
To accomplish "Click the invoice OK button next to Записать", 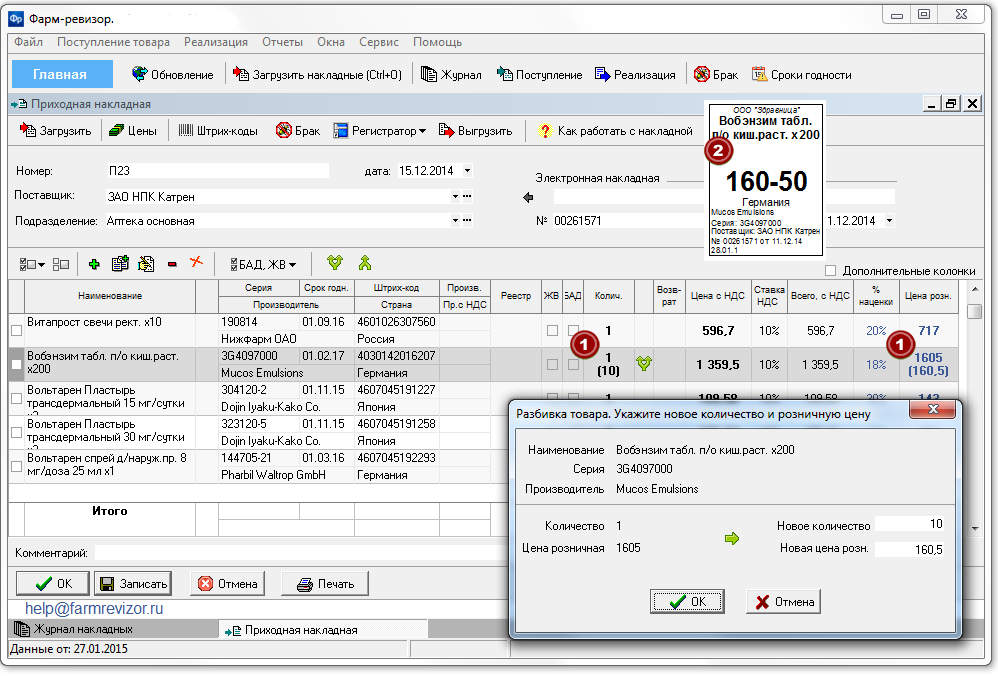I will 53,584.
